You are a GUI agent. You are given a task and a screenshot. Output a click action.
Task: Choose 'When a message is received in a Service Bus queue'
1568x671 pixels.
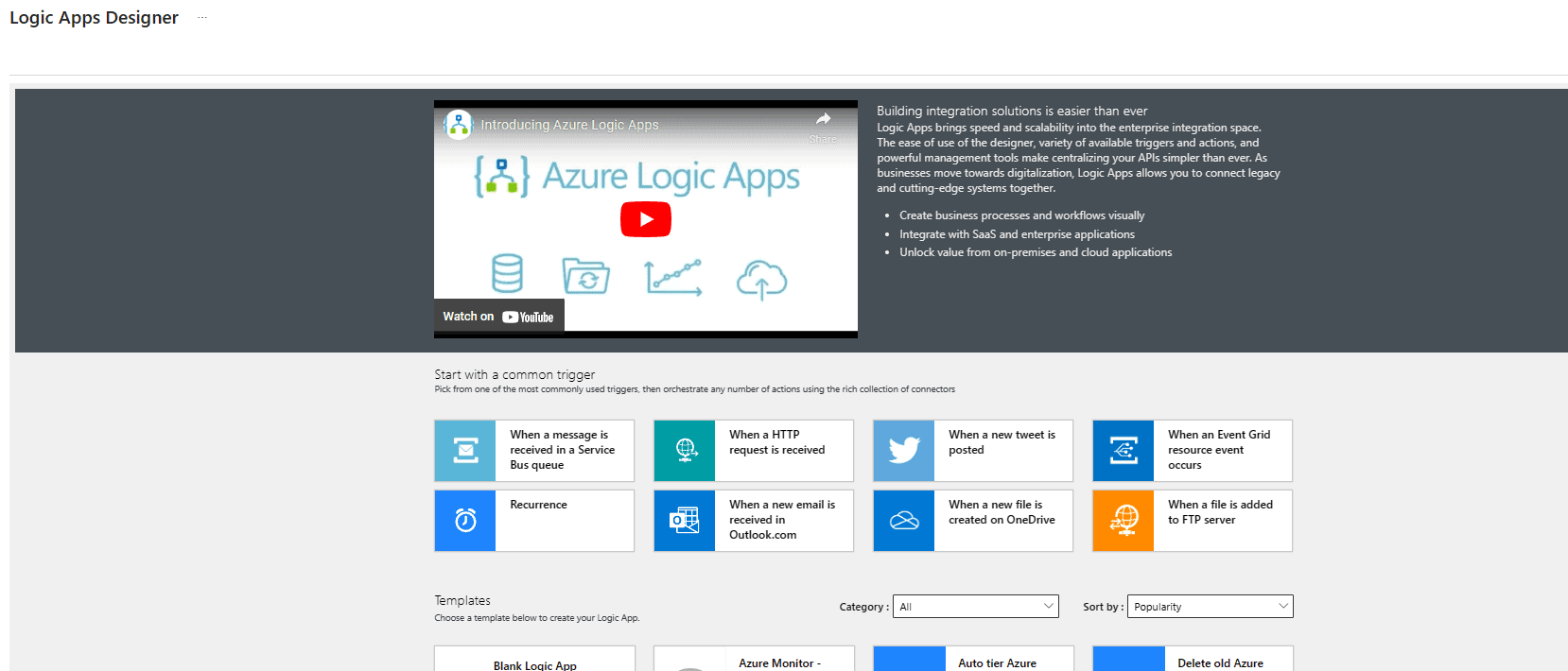pyautogui.click(x=563, y=450)
